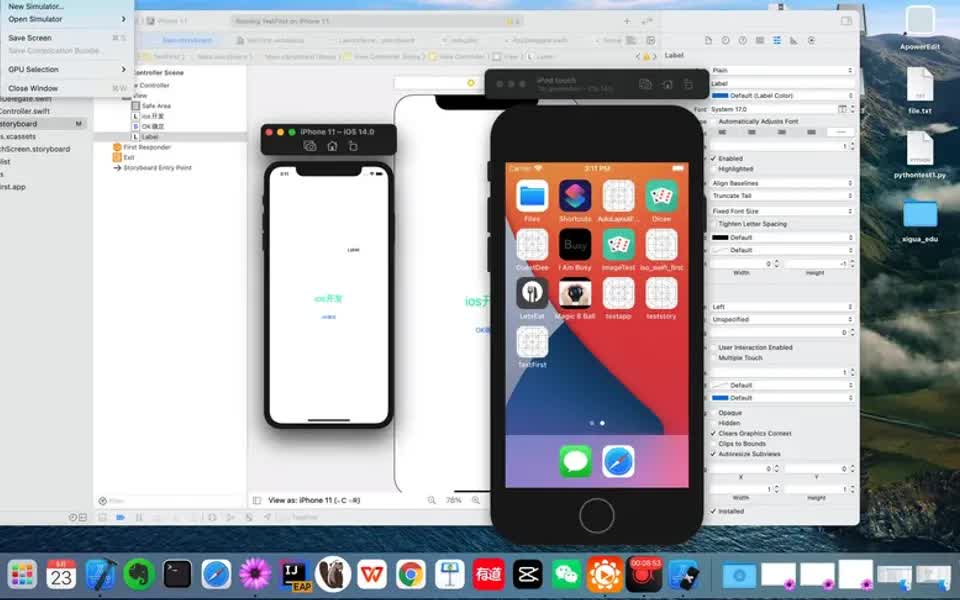Image resolution: width=960 pixels, height=600 pixels.
Task: Open the Shortcuts app on the simulator
Action: pos(574,196)
